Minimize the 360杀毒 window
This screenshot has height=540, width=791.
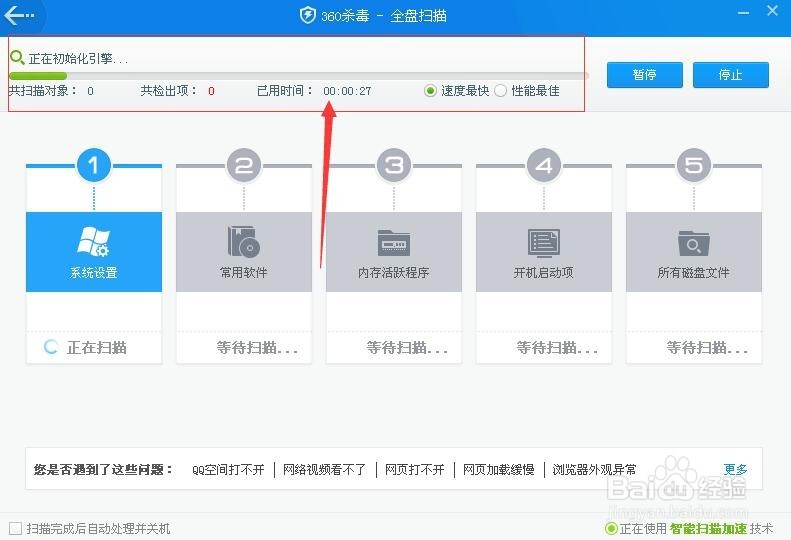coord(743,13)
